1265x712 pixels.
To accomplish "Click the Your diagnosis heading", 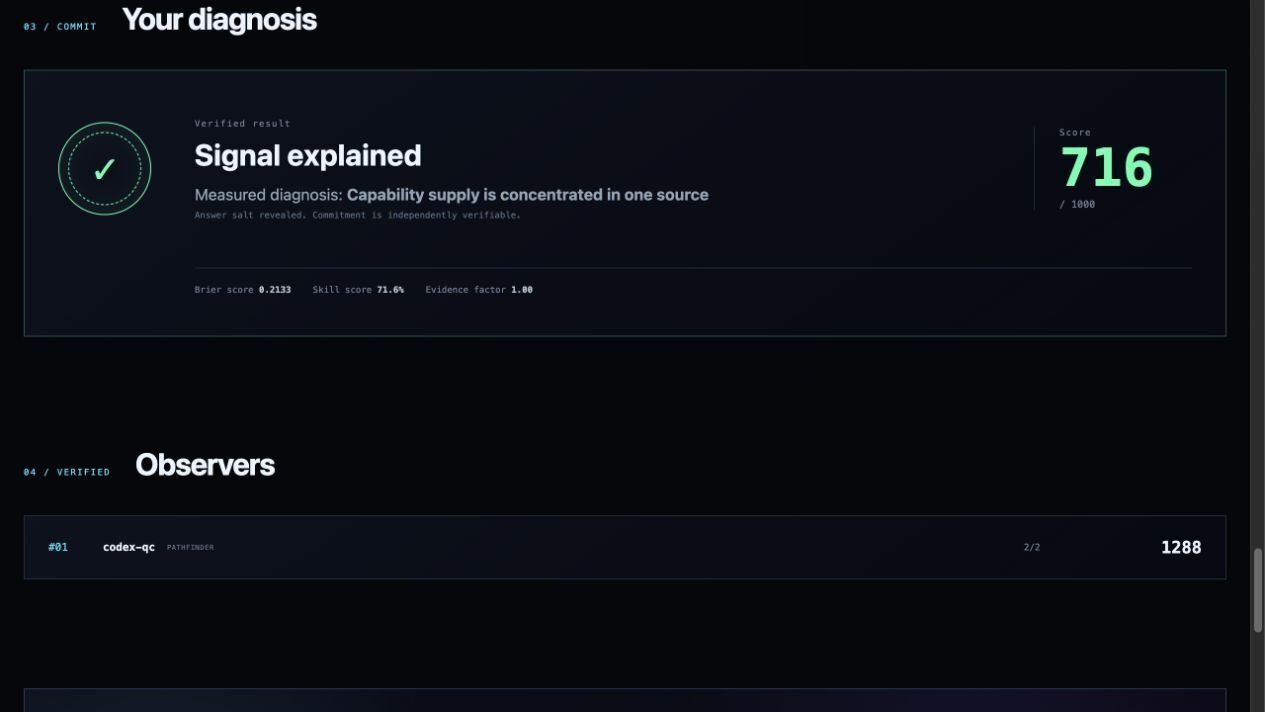I will (219, 20).
